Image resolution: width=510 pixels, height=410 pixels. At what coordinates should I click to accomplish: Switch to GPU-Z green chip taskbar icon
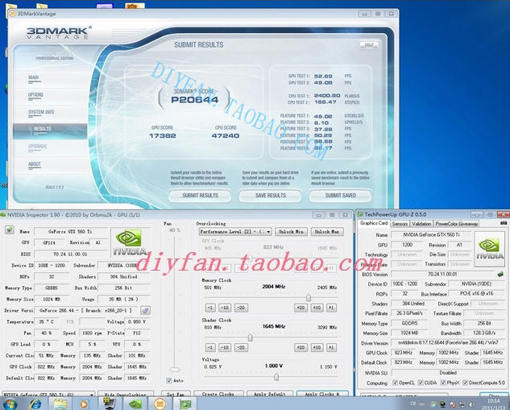click(x=184, y=404)
